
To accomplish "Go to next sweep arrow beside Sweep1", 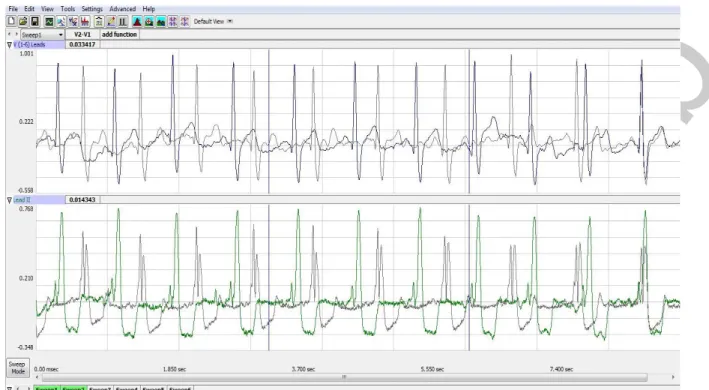I will click(17, 34).
